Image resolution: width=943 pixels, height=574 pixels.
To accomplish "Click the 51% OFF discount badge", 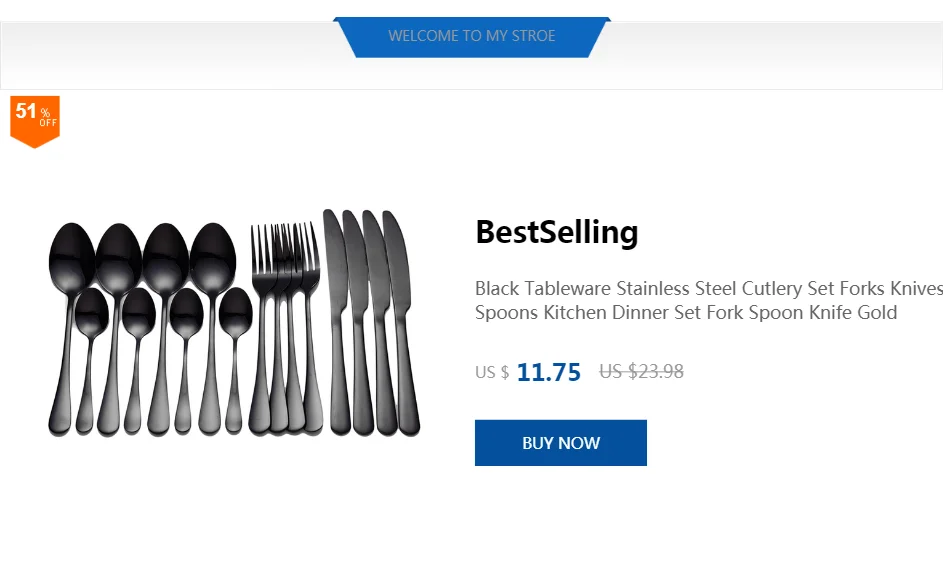I will [35, 119].
